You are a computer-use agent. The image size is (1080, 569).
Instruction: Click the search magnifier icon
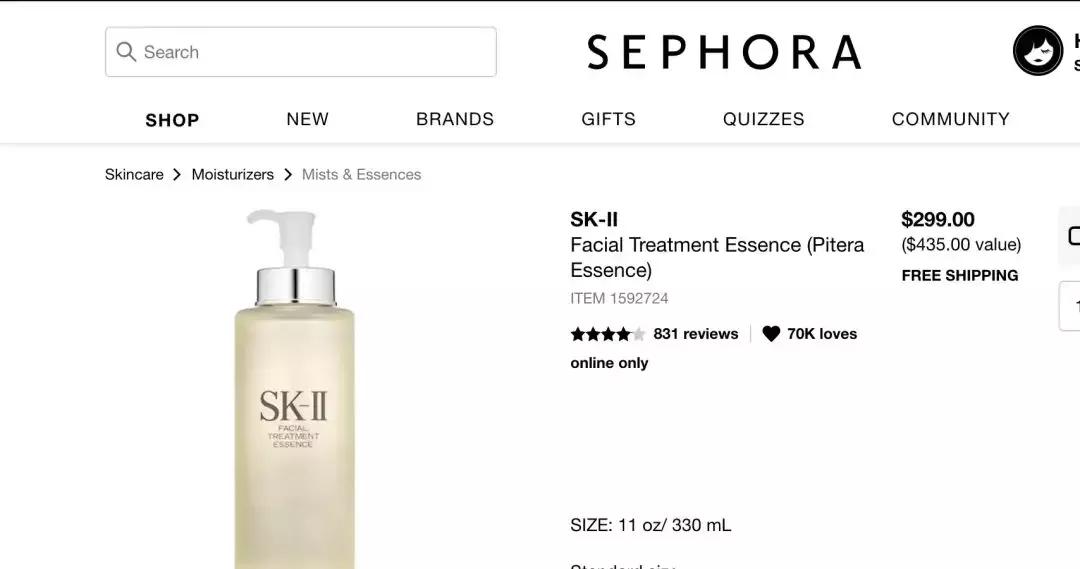click(x=126, y=52)
